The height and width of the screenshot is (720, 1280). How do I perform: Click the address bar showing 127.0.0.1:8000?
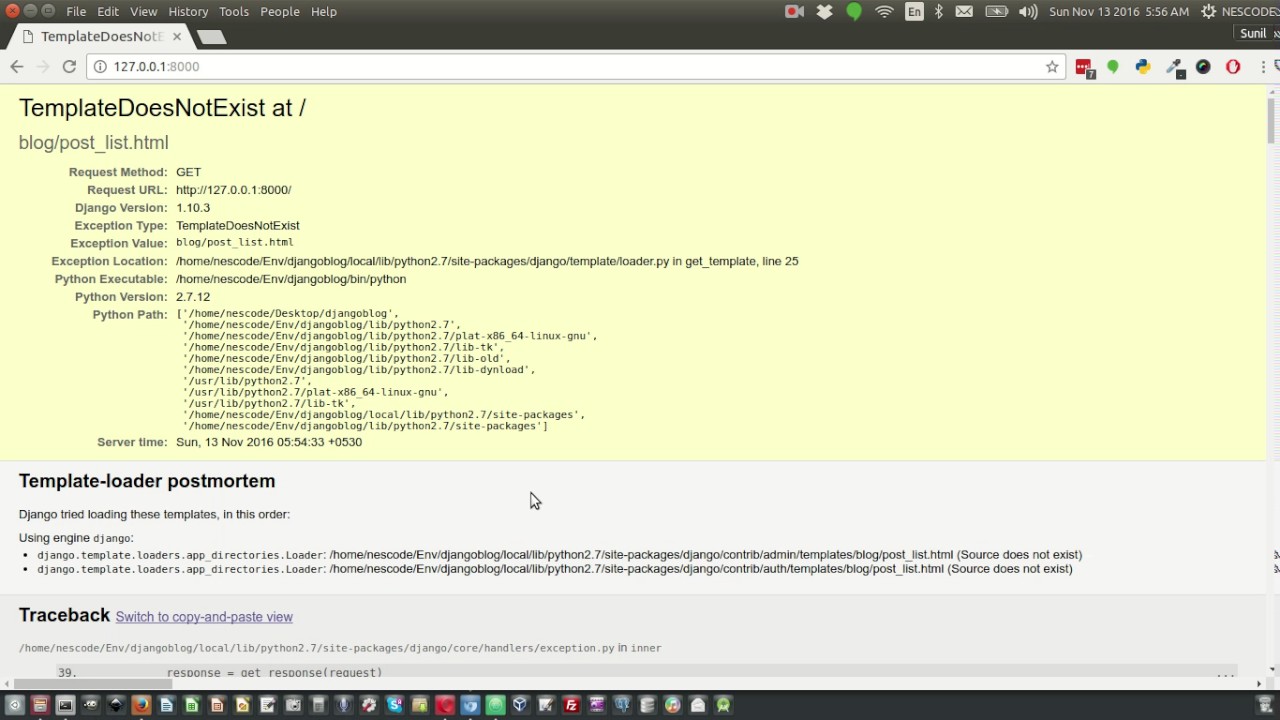[x=575, y=66]
